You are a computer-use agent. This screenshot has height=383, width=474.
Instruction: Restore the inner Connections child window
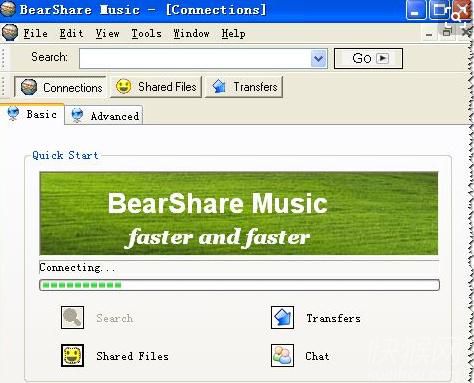[x=447, y=32]
